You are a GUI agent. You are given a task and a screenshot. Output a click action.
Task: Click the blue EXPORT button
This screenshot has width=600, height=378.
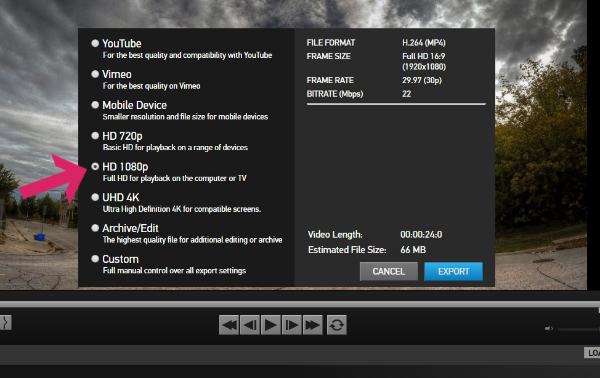[x=453, y=271]
